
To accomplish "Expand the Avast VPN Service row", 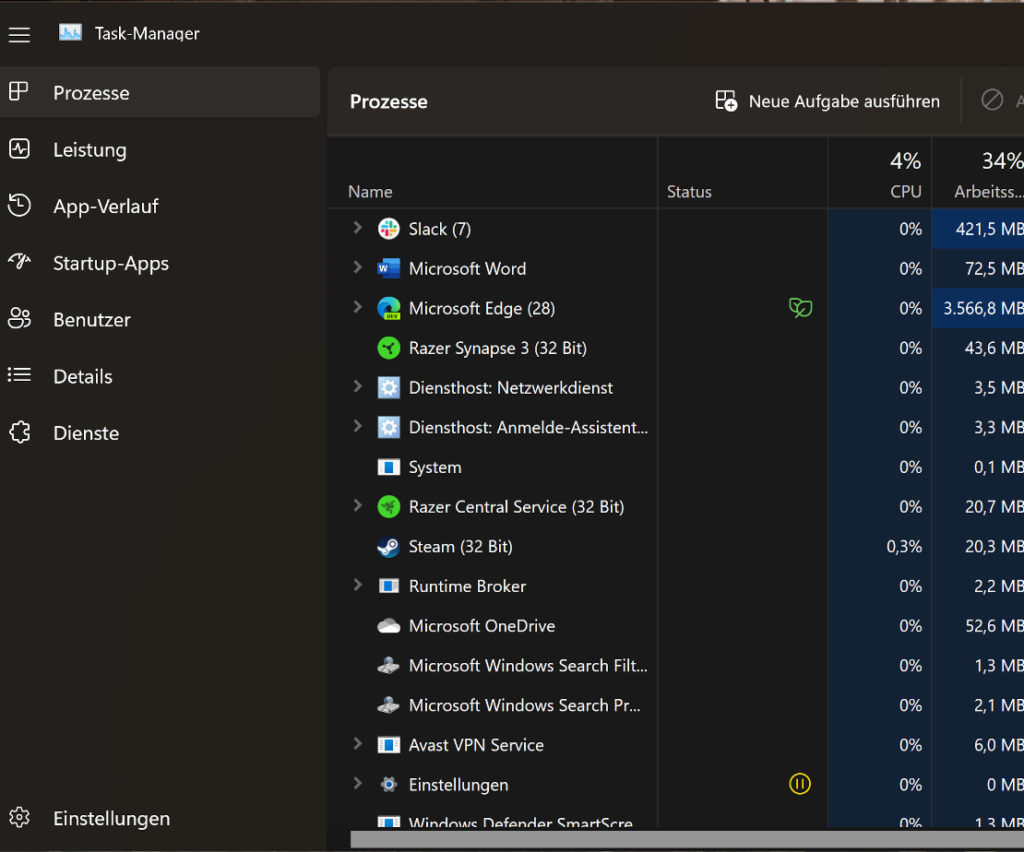I will coord(357,744).
